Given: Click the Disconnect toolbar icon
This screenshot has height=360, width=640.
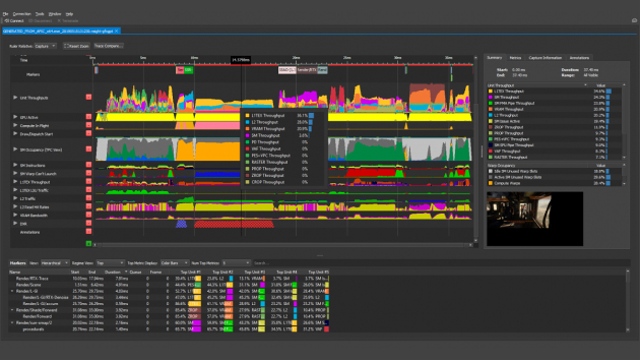Looking at the screenshot, I should [x=40, y=21].
